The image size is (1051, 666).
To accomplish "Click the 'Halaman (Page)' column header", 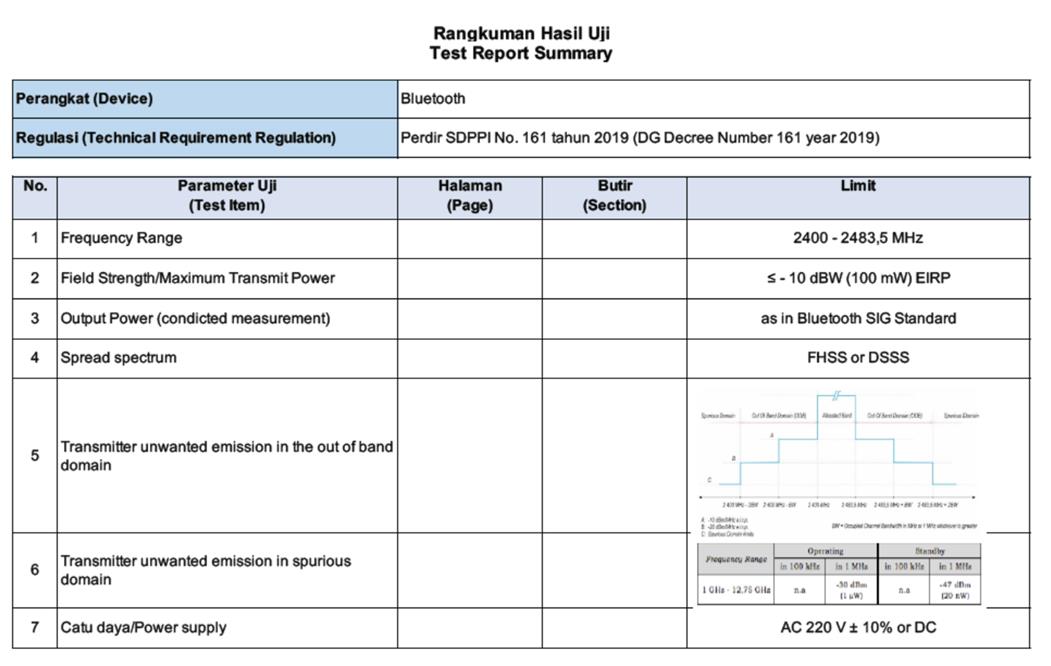I will click(x=470, y=196).
